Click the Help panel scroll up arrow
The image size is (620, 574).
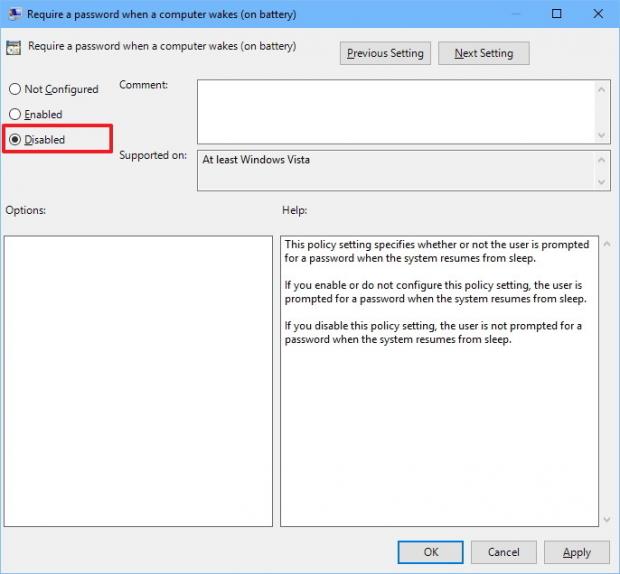(604, 245)
